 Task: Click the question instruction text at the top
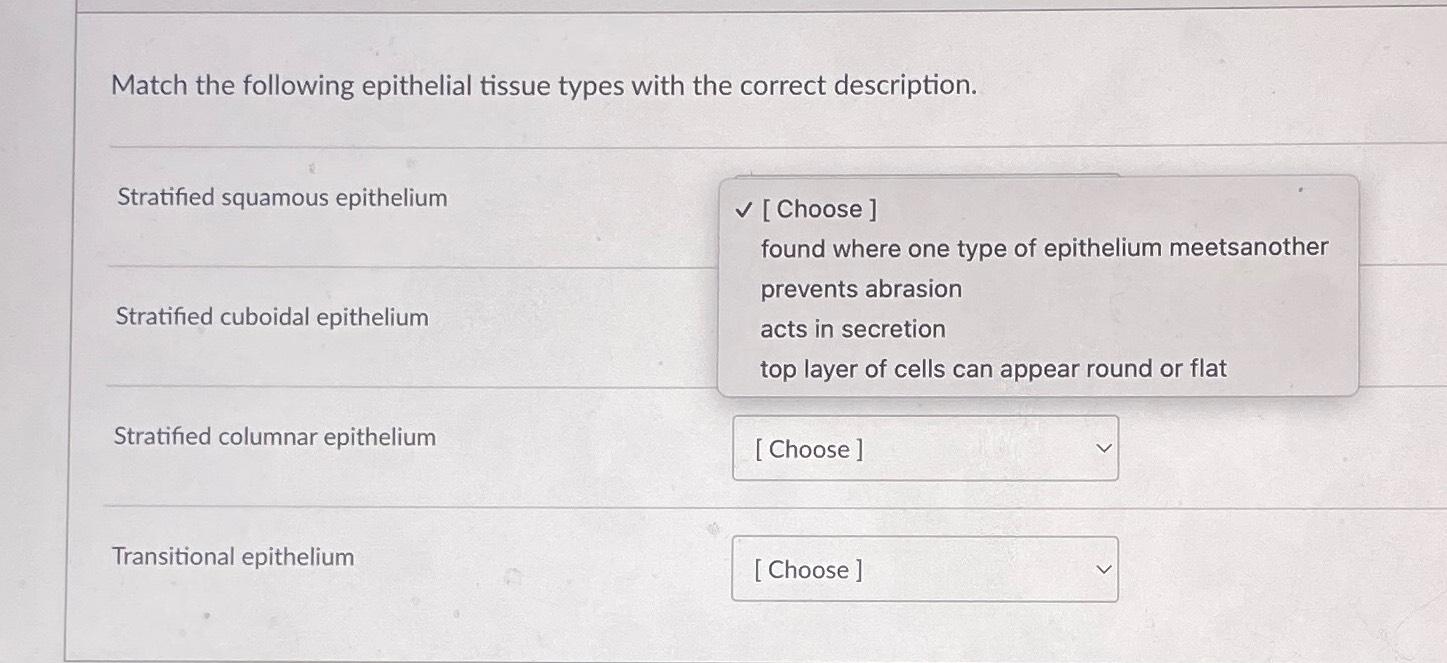point(545,86)
